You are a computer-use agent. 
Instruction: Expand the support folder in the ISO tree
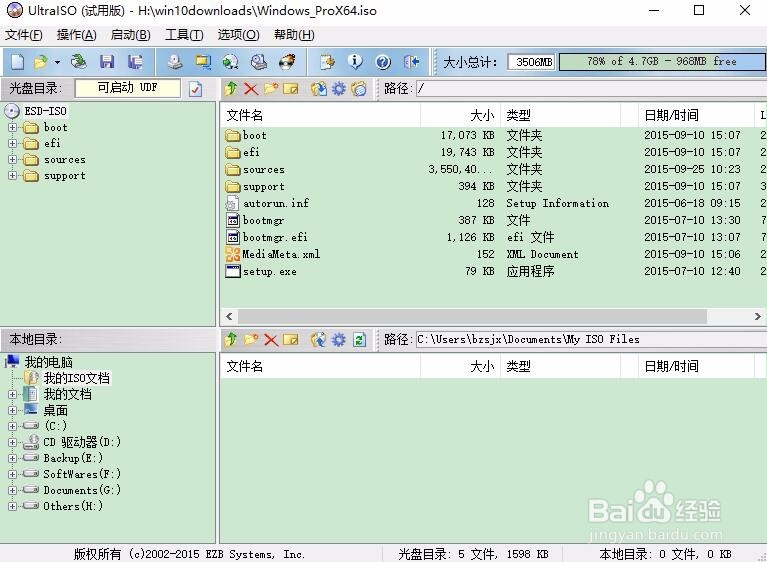(x=13, y=176)
